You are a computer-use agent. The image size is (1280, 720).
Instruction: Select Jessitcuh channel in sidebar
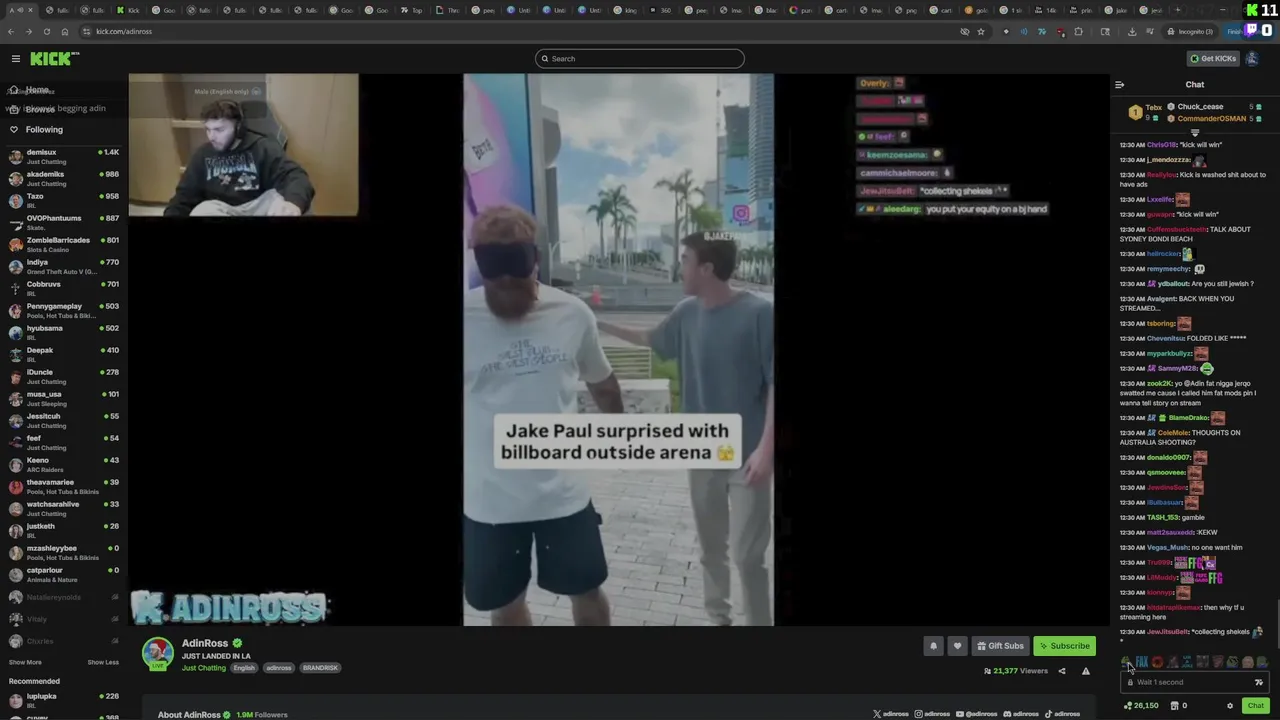62,421
